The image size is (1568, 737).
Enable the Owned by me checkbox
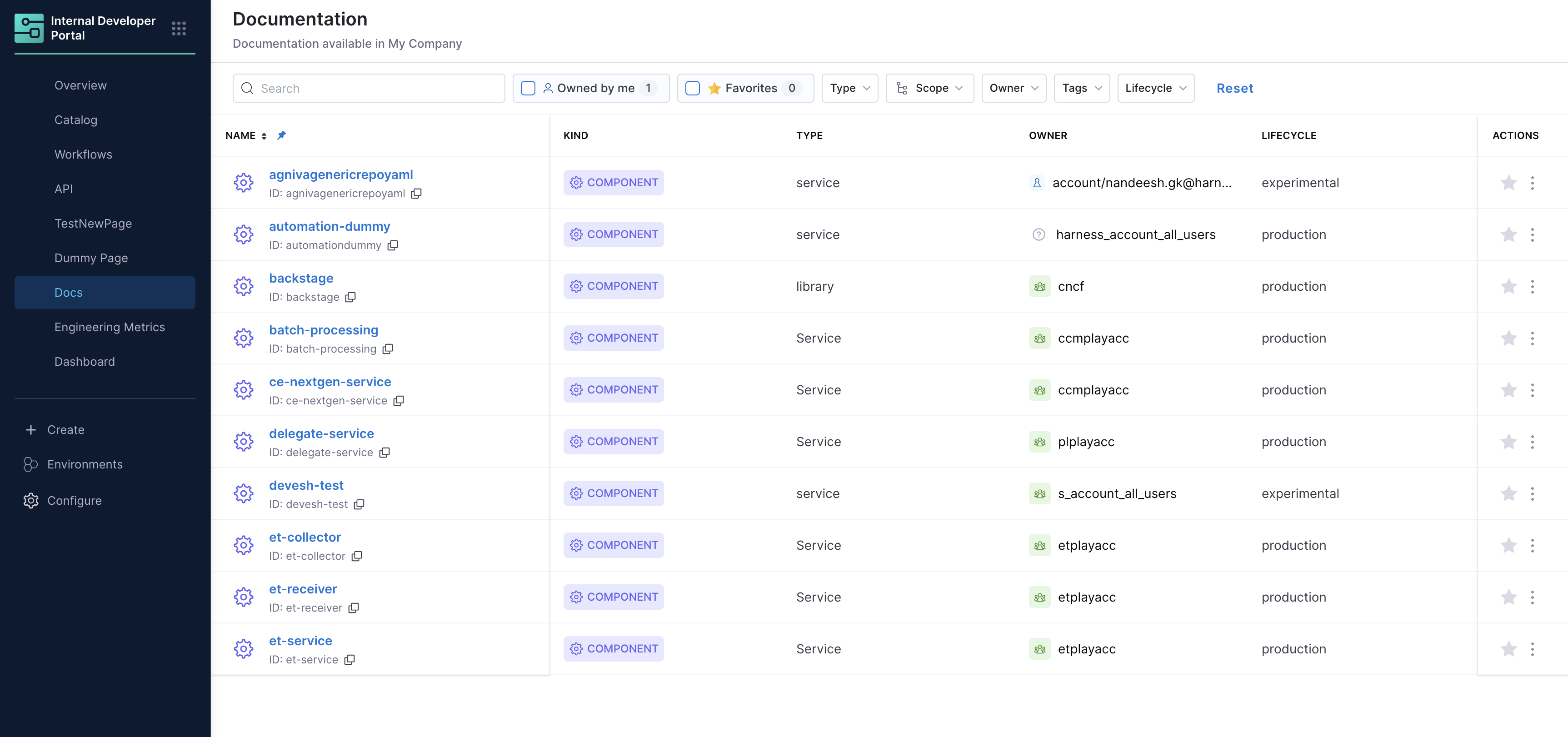click(x=528, y=88)
